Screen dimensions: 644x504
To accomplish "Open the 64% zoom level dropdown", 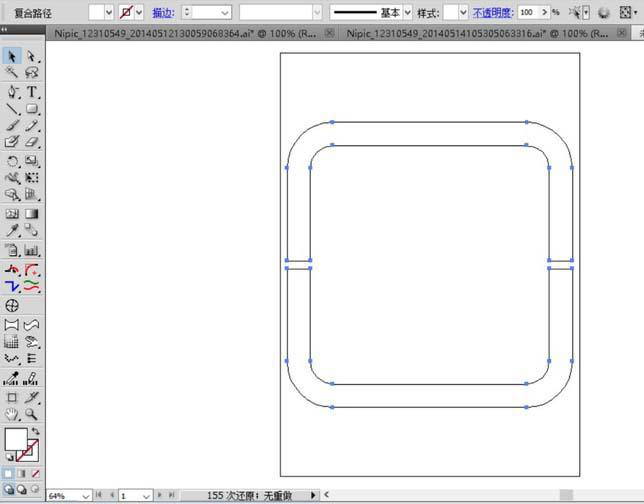I will point(86,496).
